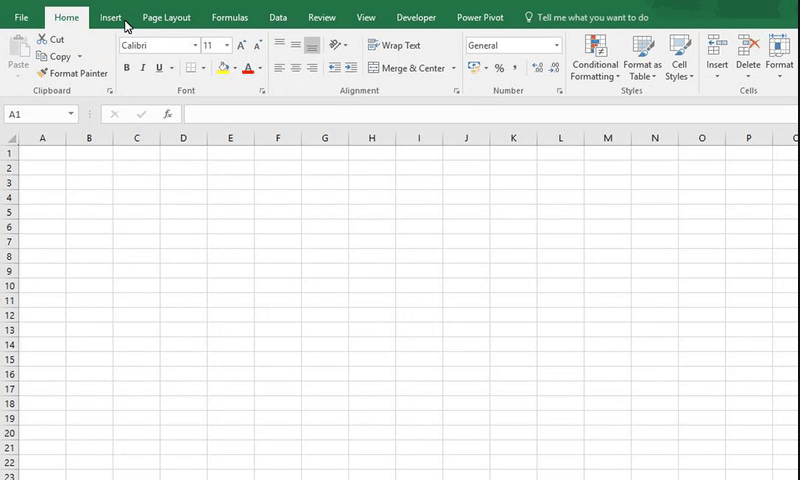The image size is (800, 480).
Task: Open the Formulas ribbon tab
Action: 229,17
